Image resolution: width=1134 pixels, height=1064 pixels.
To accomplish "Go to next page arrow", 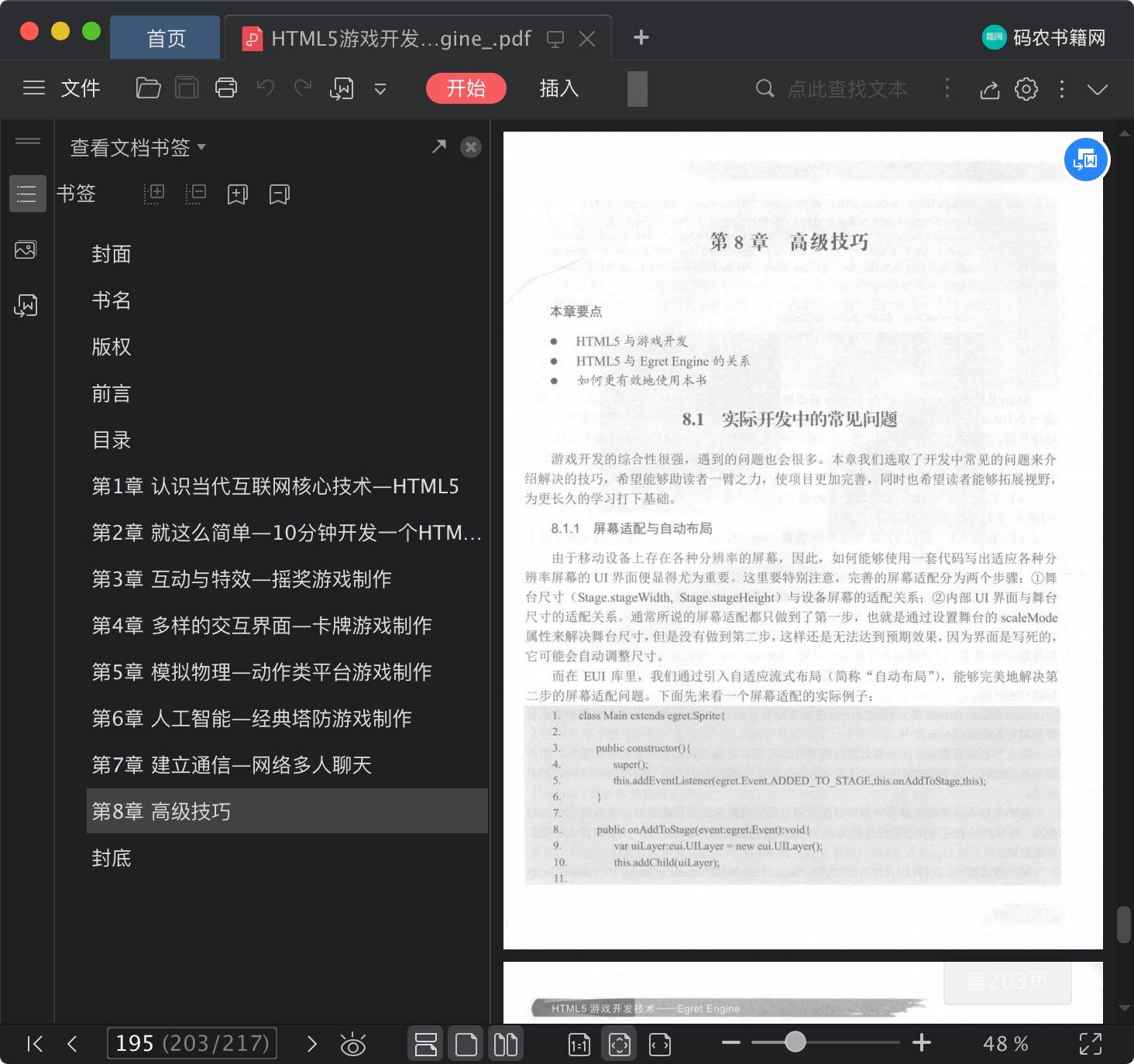I will pos(311,1044).
